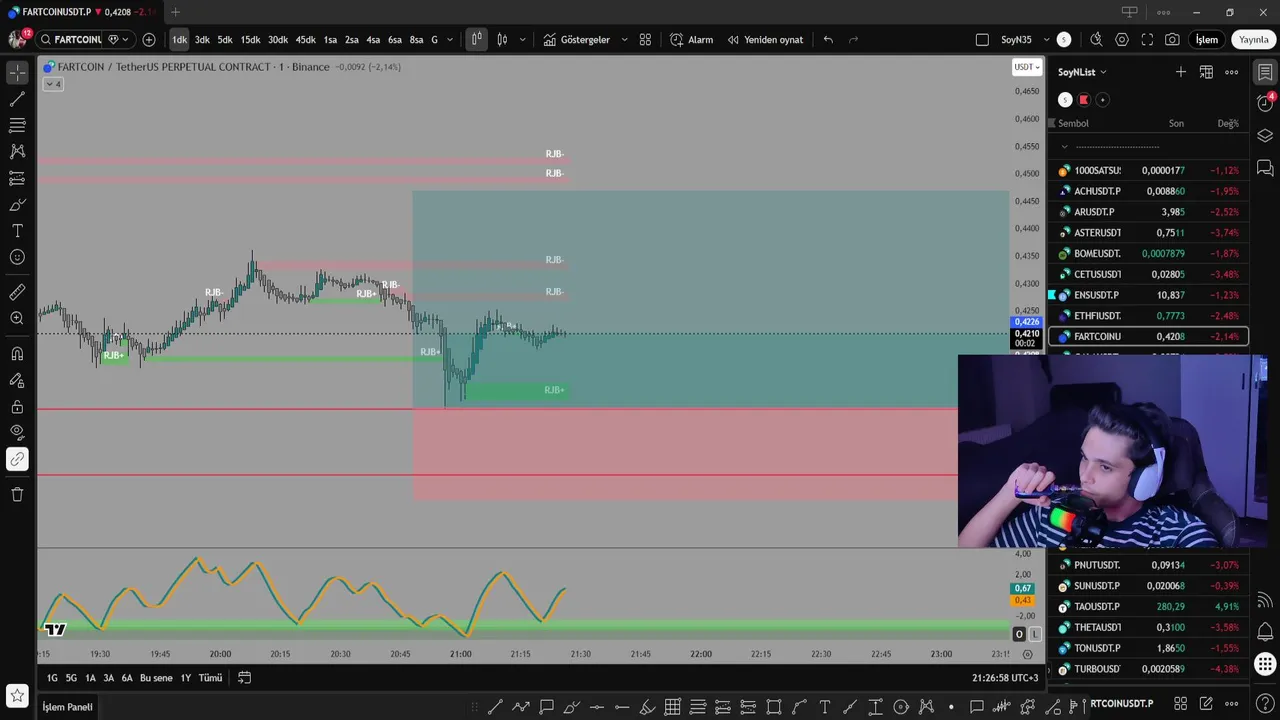Click the quick search icon in top bar

1096,40
